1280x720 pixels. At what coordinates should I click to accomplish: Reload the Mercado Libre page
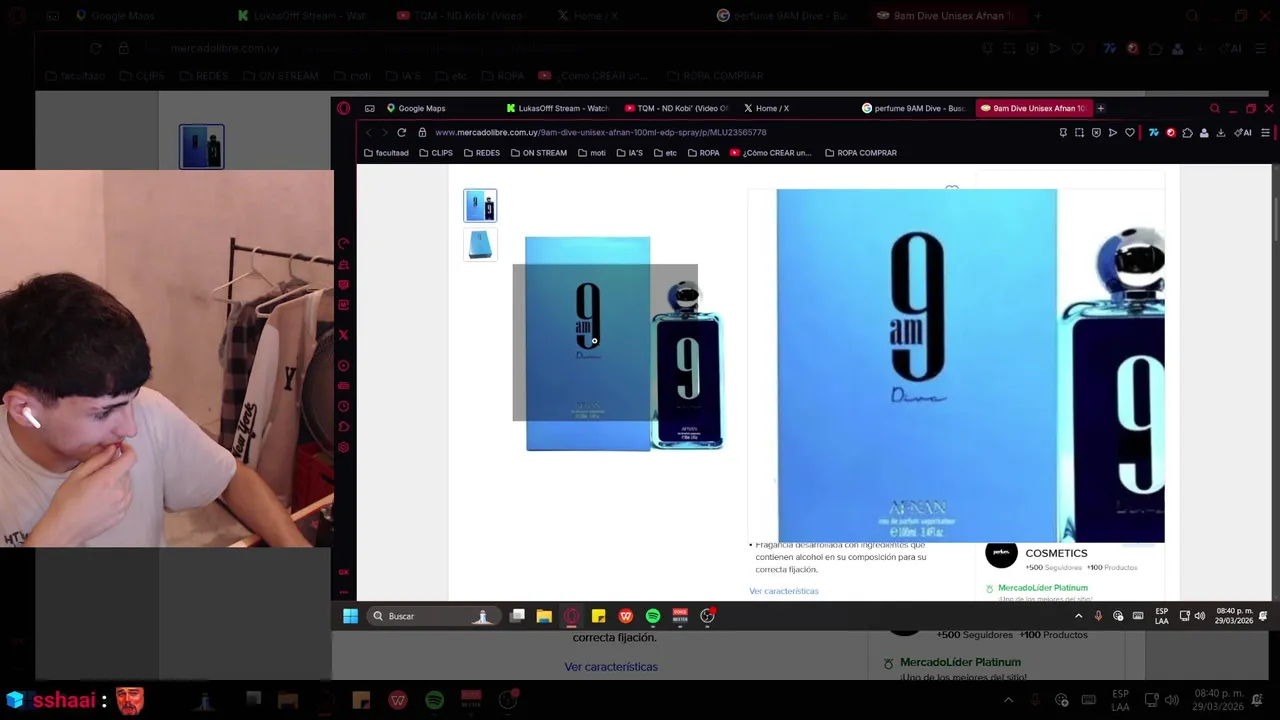click(401, 132)
